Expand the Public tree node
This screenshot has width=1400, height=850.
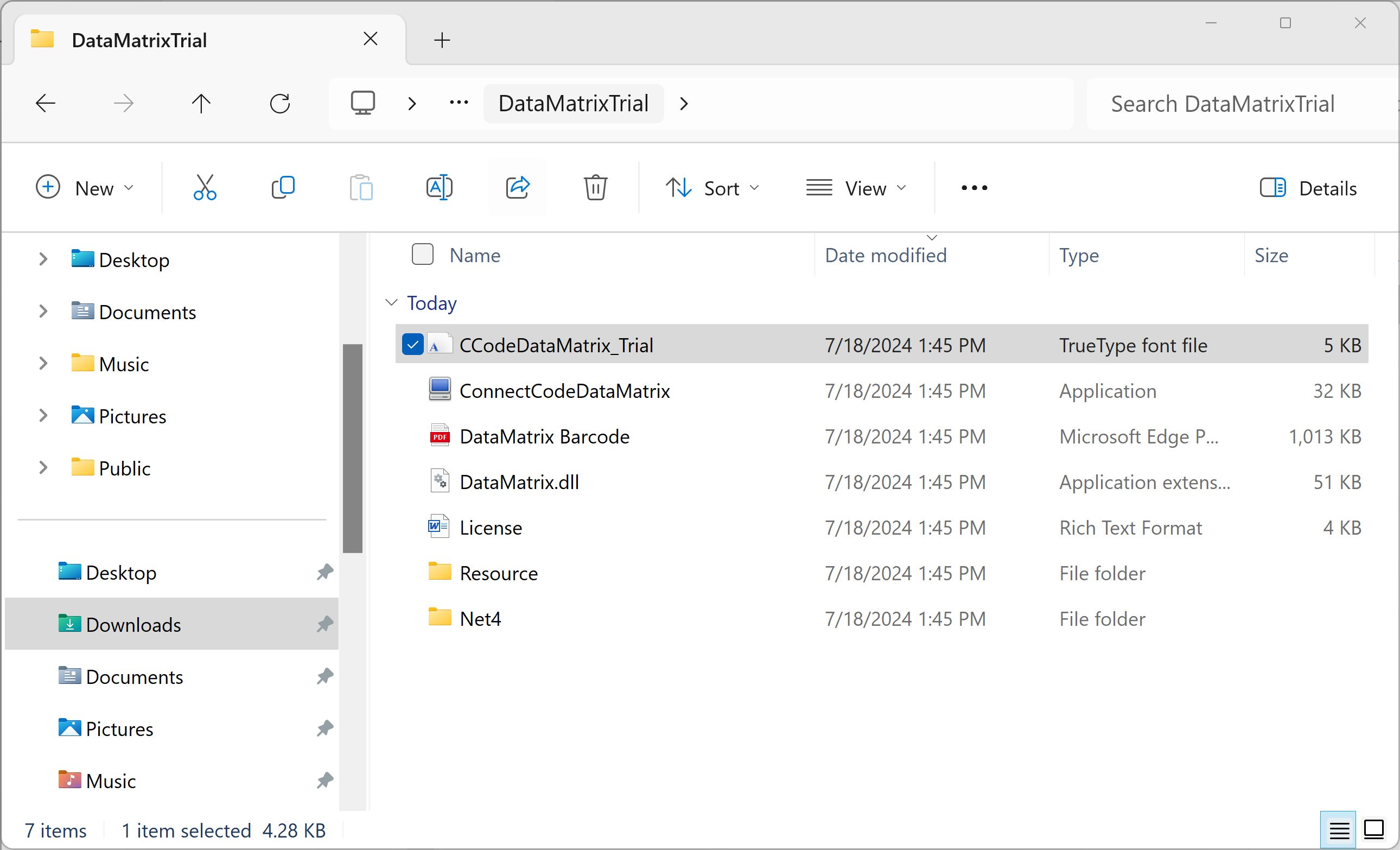click(x=43, y=468)
